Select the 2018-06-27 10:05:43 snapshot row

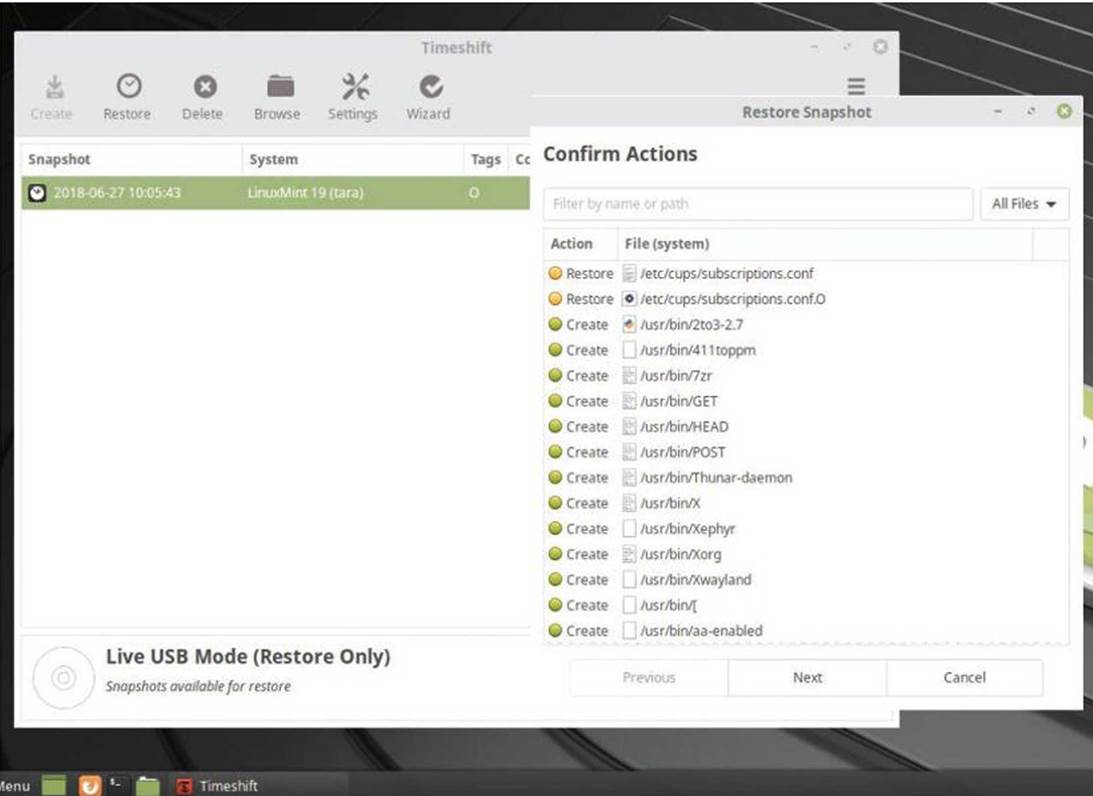coord(276,193)
